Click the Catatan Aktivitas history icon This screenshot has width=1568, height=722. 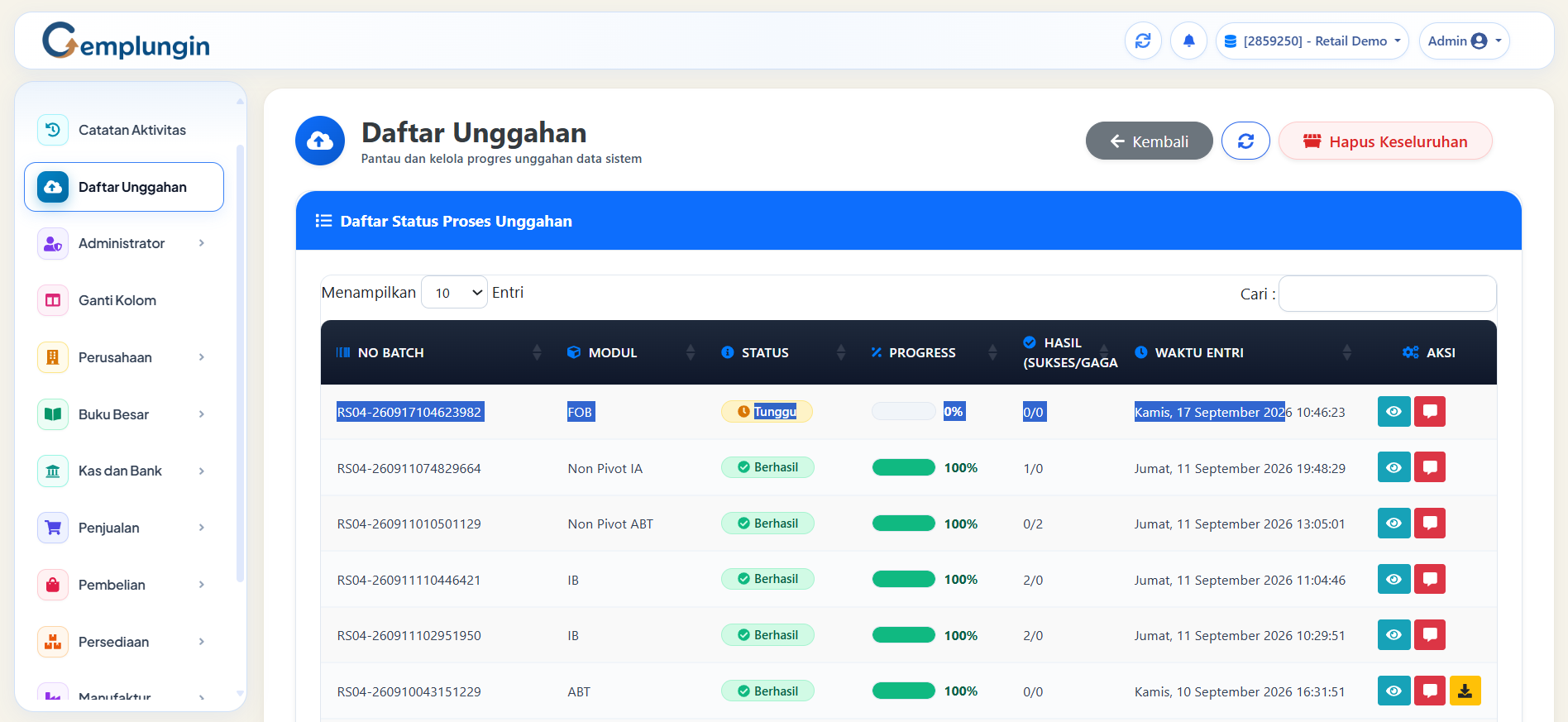[x=53, y=130]
